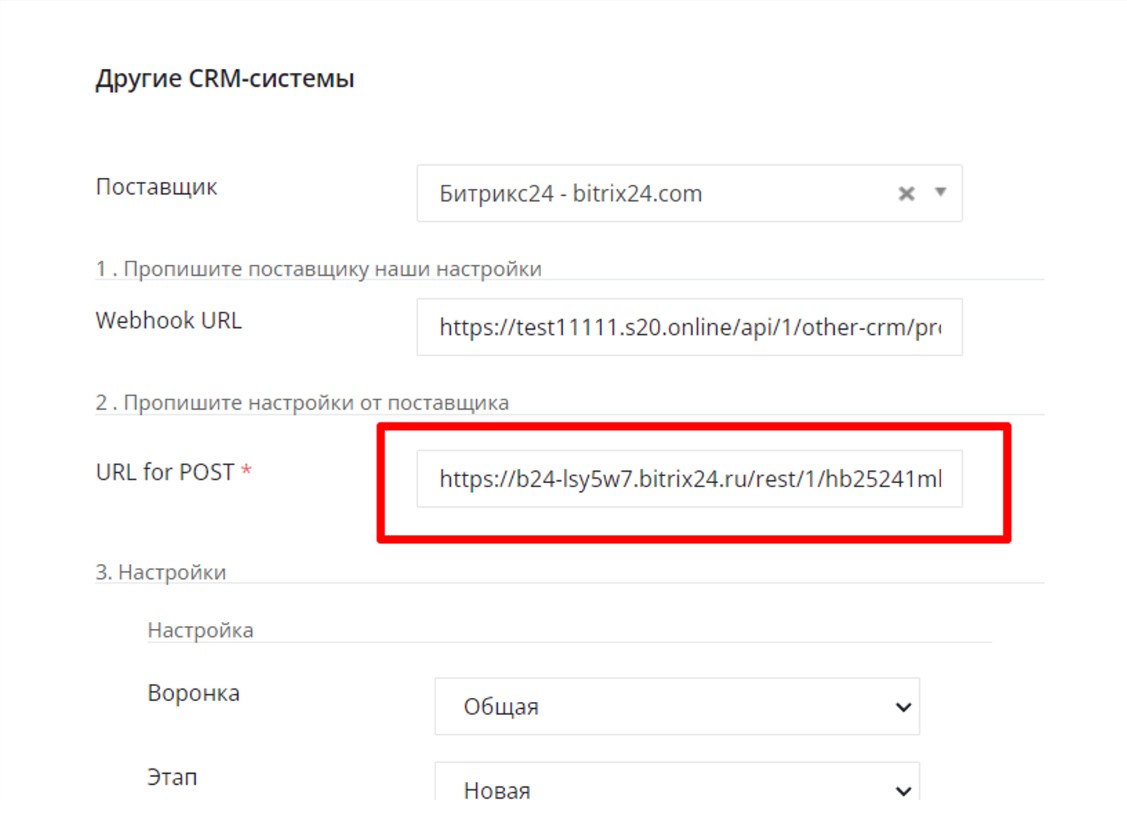The height and width of the screenshot is (819, 1127).
Task: Focus the URL for POST input field
Action: tap(689, 479)
